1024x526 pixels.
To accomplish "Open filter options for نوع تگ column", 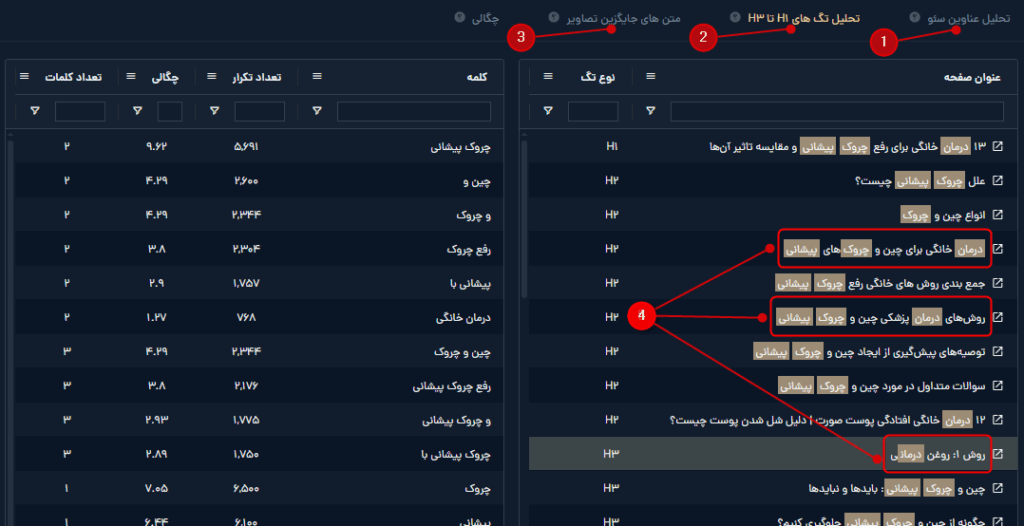I will point(548,111).
